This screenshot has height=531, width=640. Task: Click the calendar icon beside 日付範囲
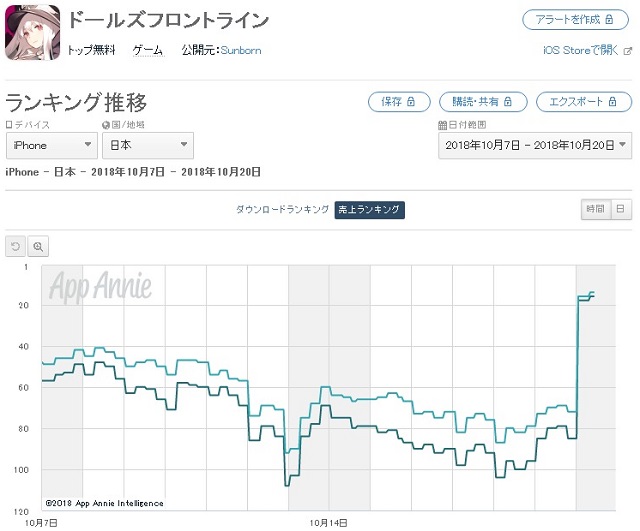click(x=442, y=125)
